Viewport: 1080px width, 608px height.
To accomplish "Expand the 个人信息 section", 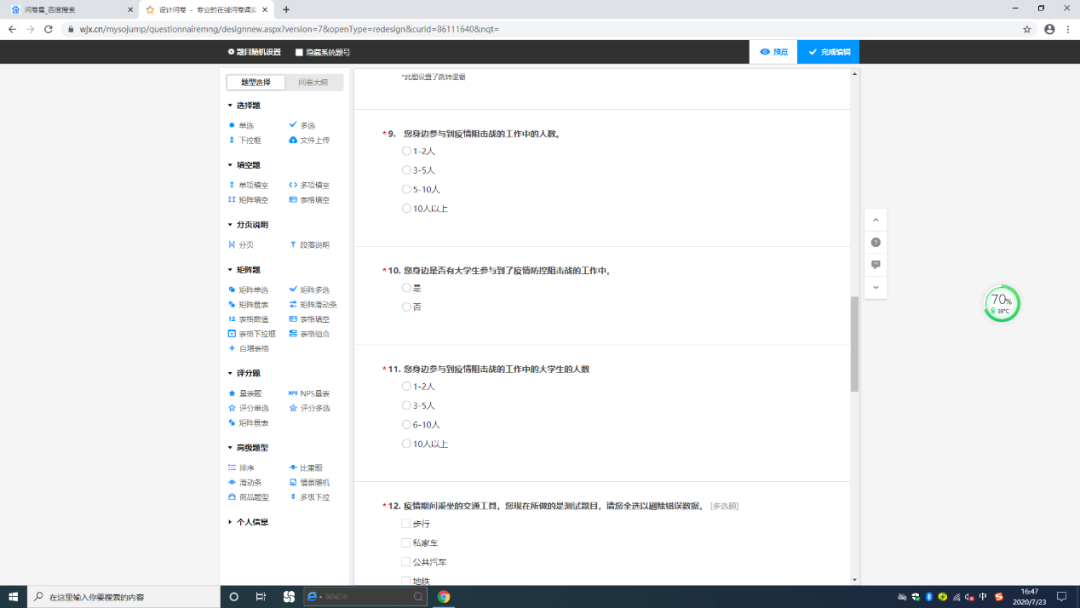I will point(251,522).
